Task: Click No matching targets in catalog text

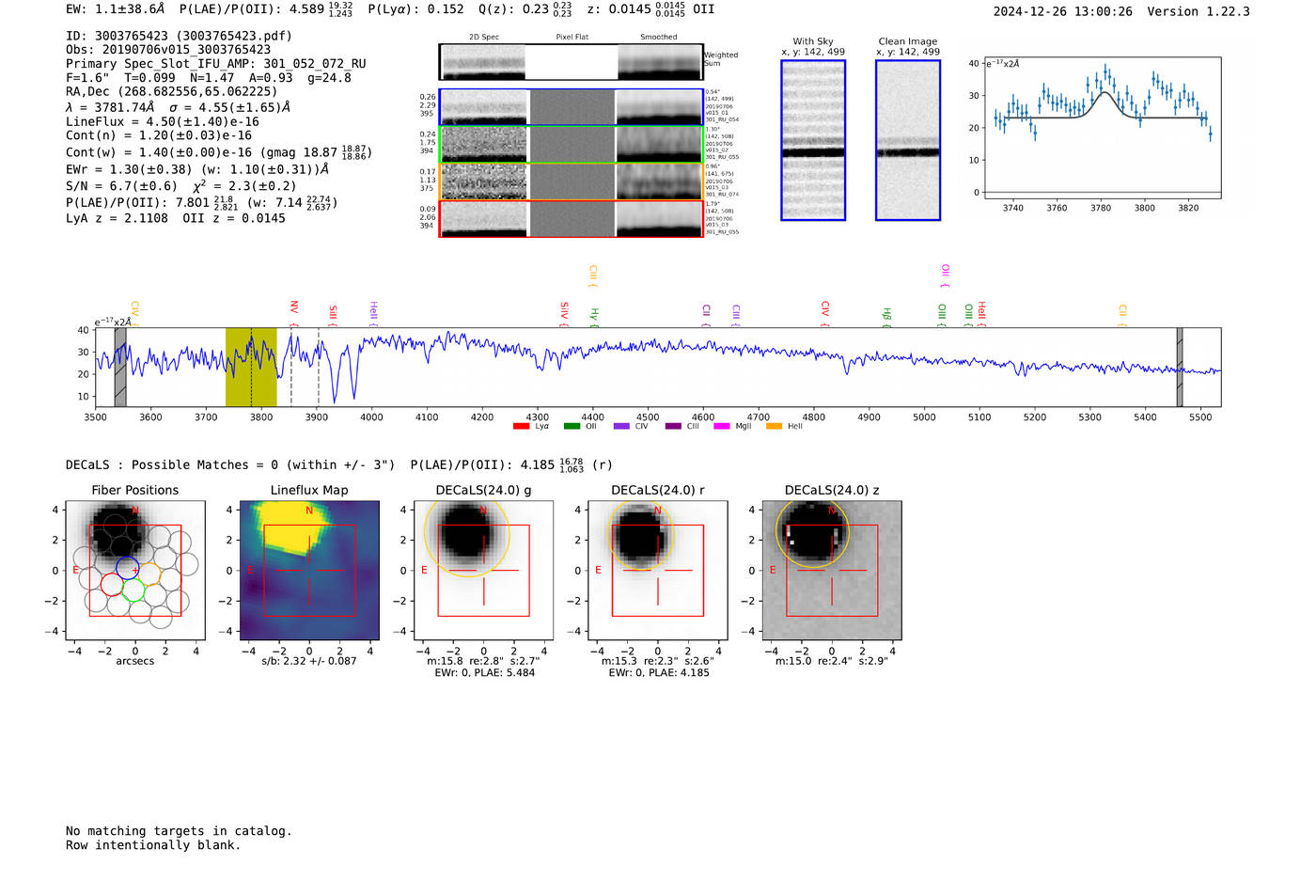Action: [x=179, y=831]
